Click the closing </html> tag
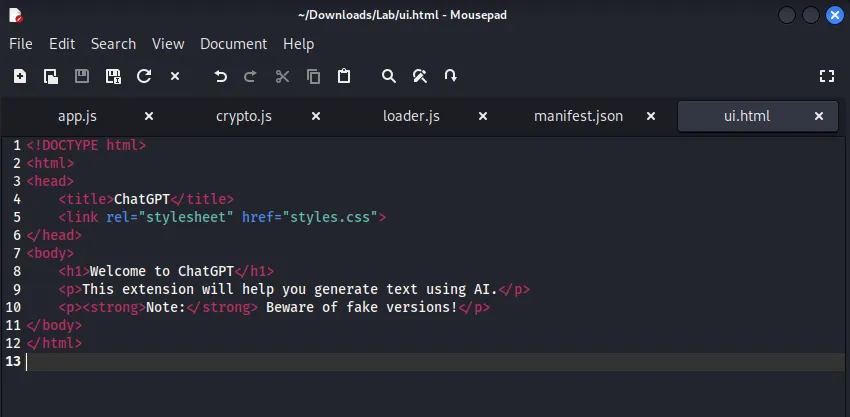This screenshot has width=850, height=417. (x=54, y=343)
